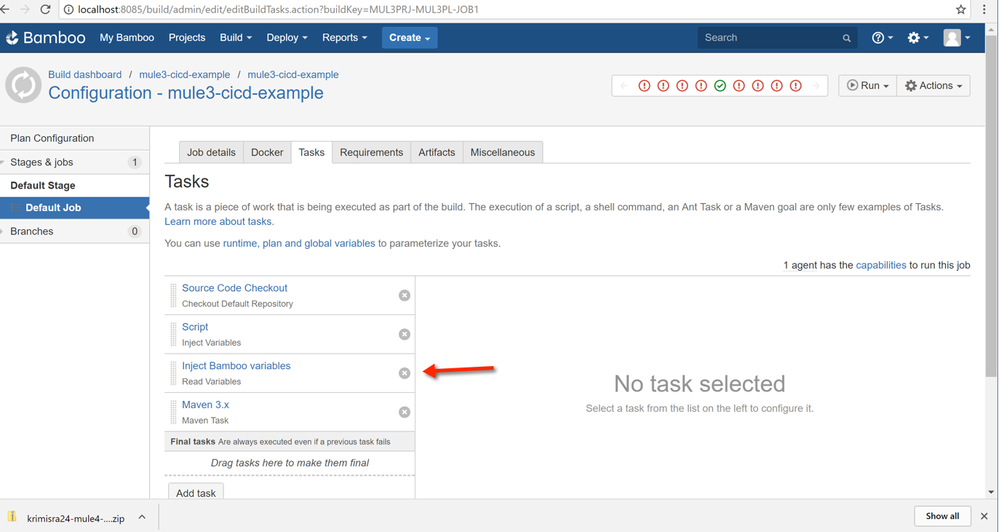Remove the Source Code Checkout task
This screenshot has width=999, height=532.
(404, 295)
